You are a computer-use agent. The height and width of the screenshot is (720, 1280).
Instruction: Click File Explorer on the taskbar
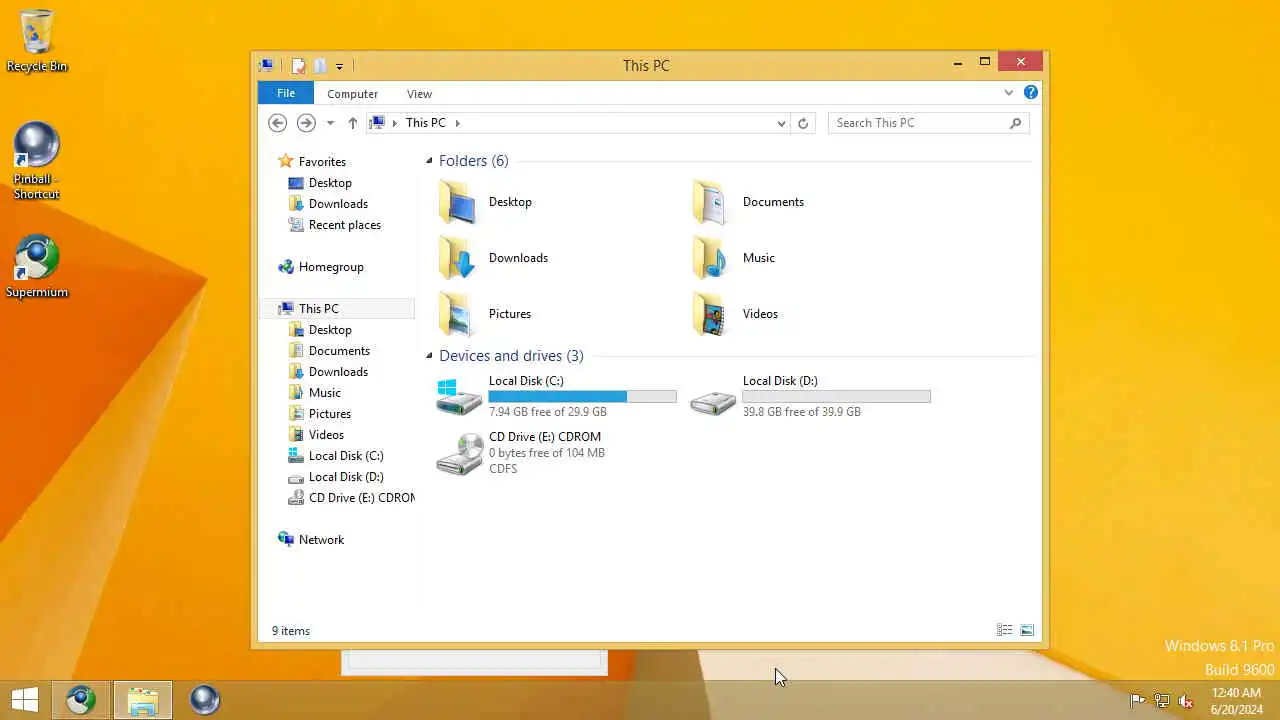[x=143, y=700]
